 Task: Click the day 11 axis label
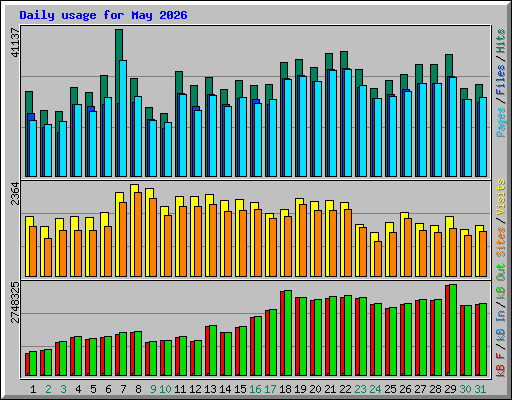click(x=180, y=389)
